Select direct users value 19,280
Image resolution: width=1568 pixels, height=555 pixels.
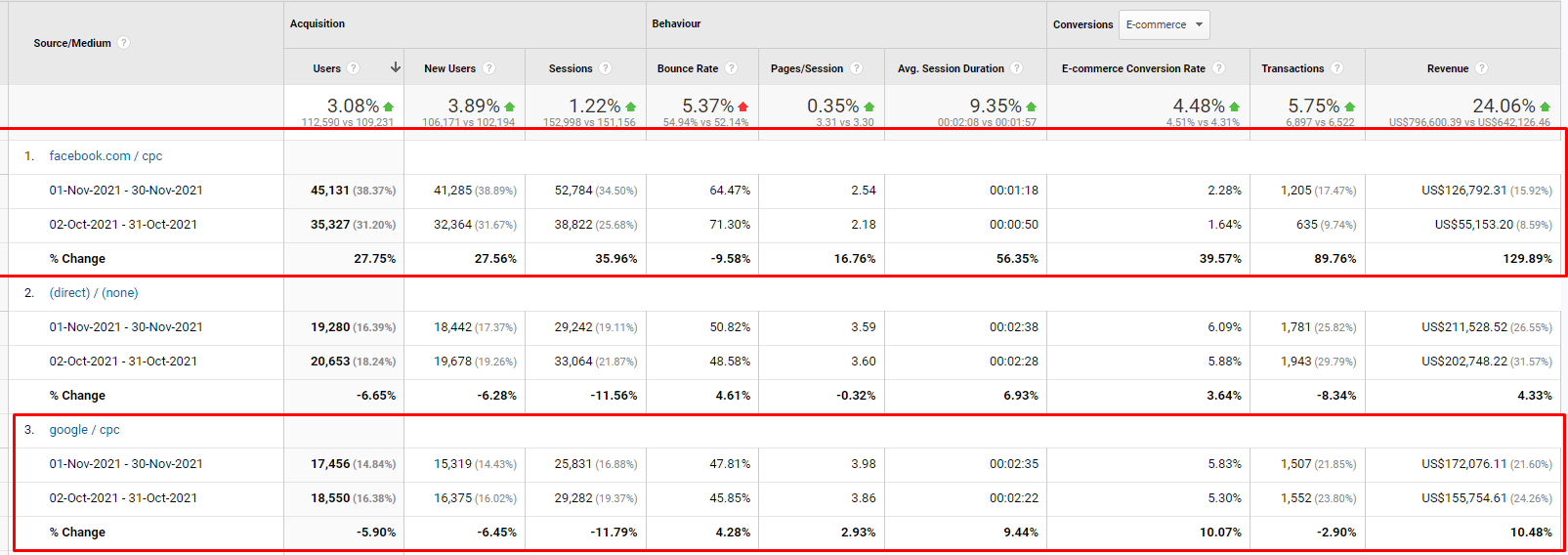pyautogui.click(x=330, y=327)
